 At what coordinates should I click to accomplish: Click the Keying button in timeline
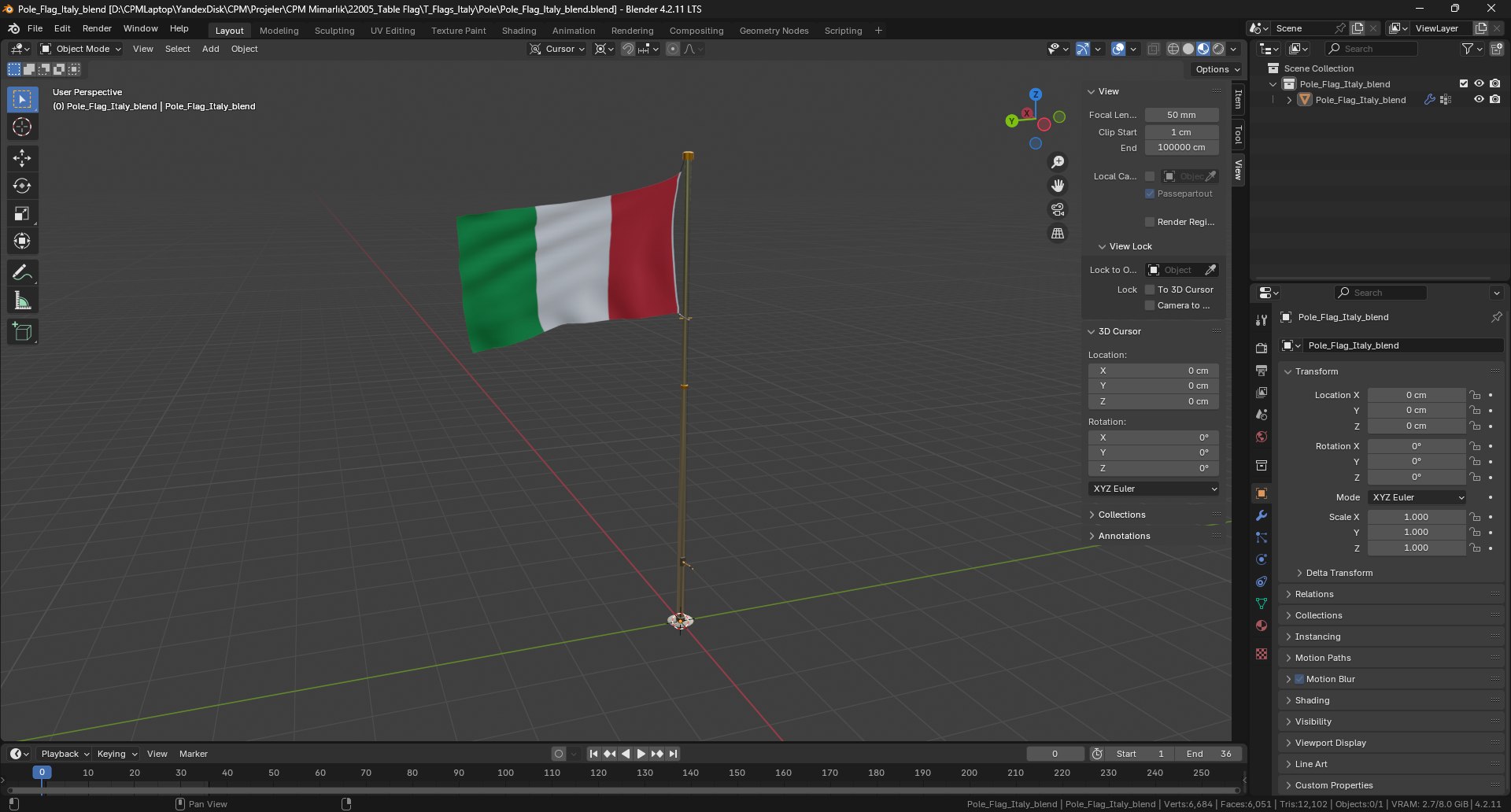pos(116,754)
